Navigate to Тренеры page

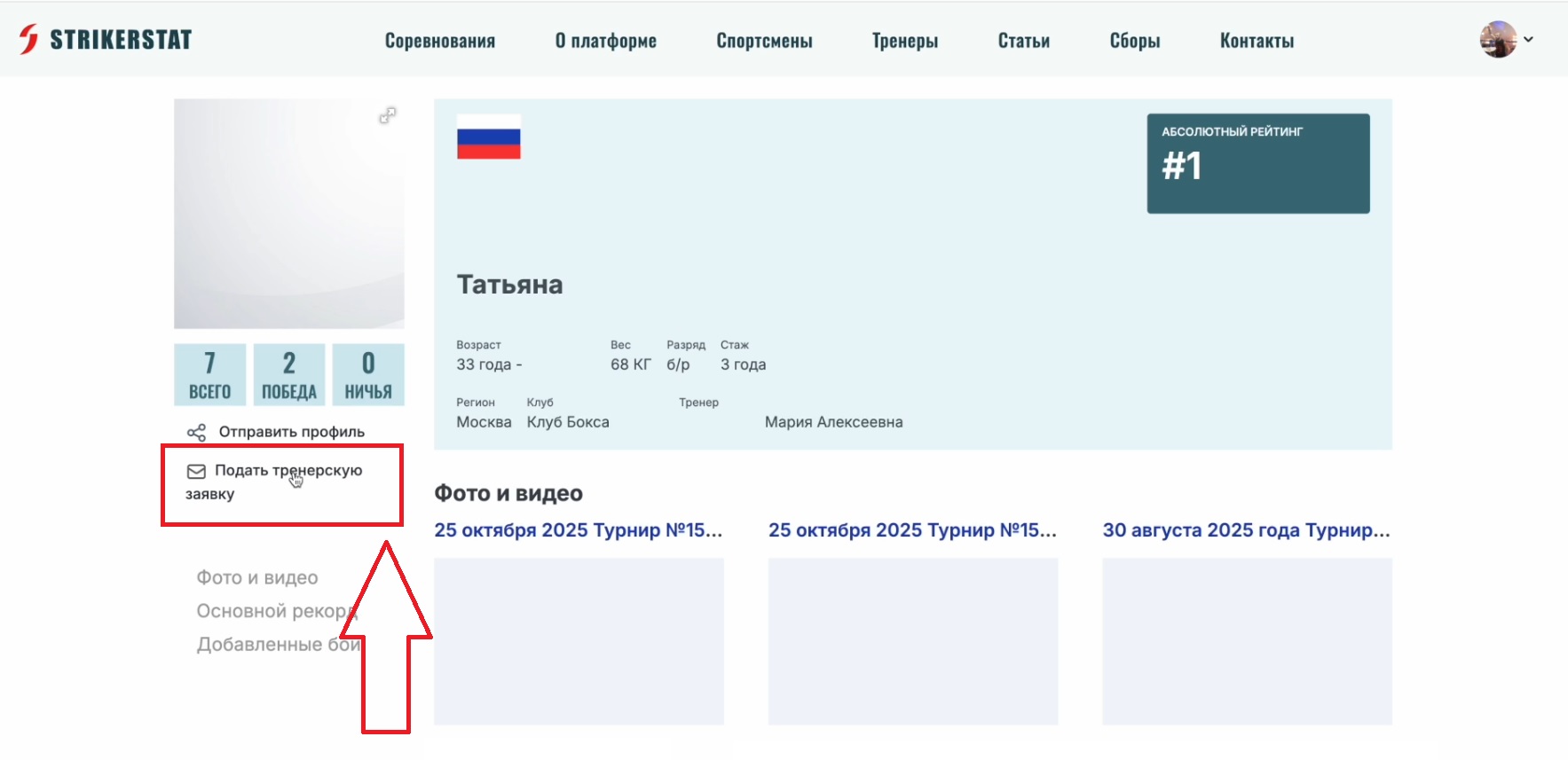point(905,41)
